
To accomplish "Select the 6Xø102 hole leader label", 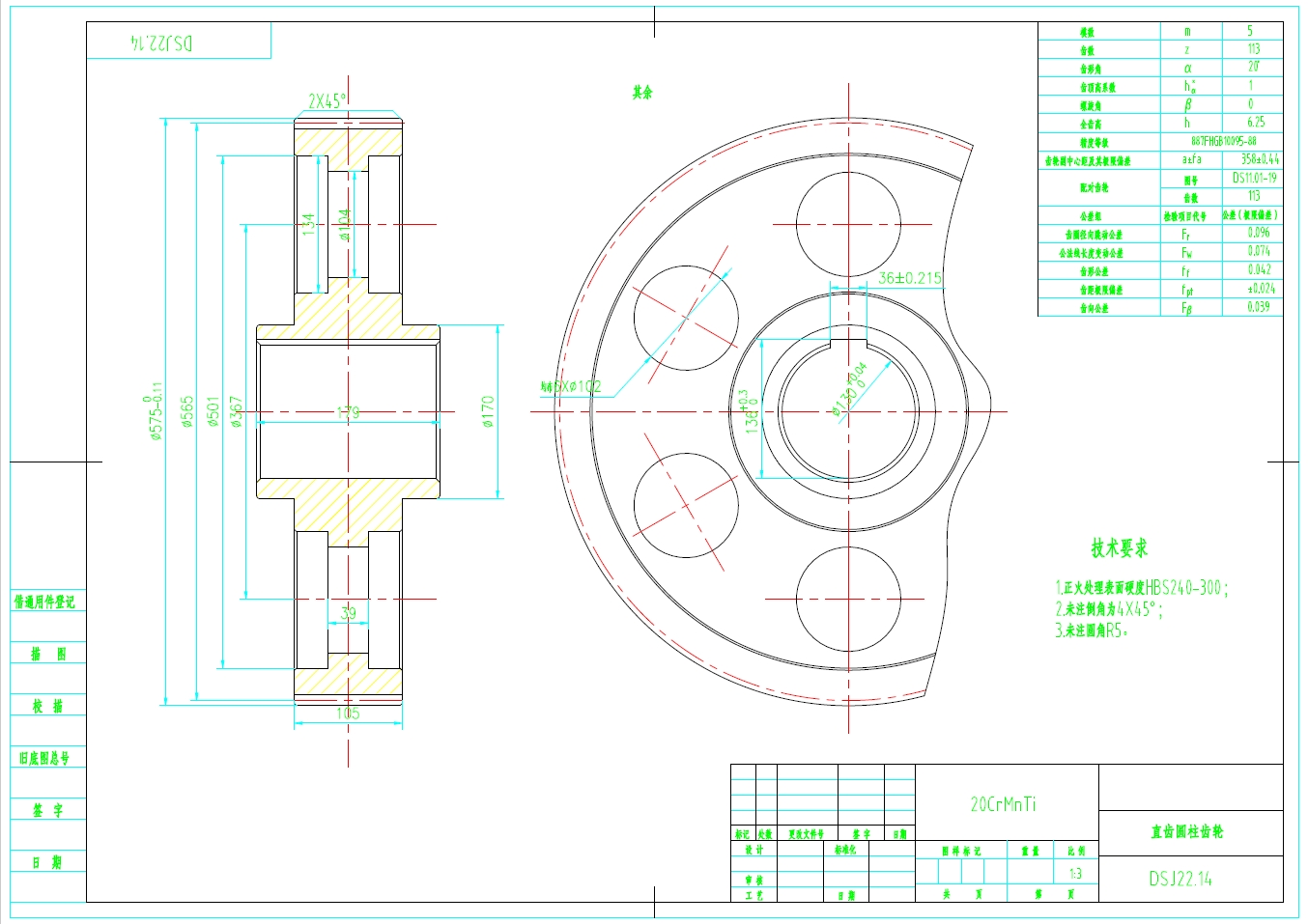I will 571,386.
